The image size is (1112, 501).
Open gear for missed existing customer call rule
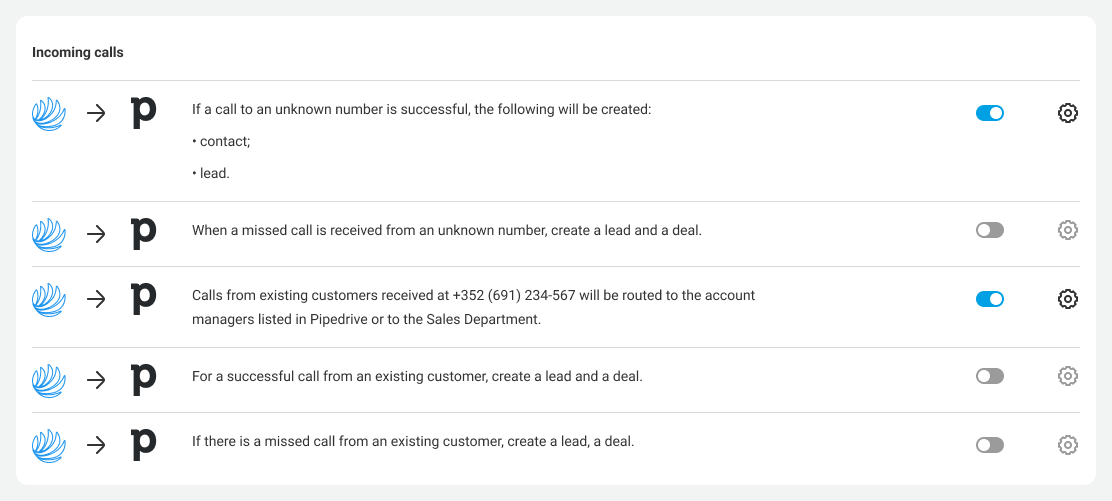(x=1067, y=445)
